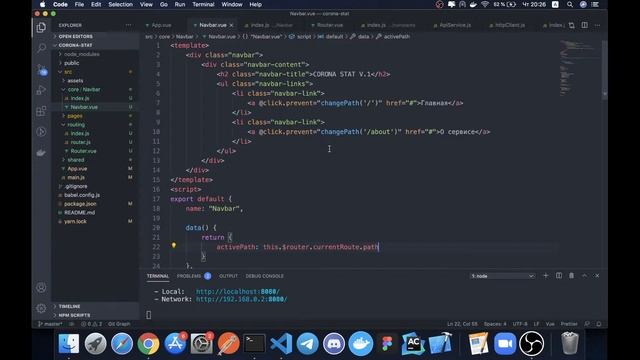
Task: Open the http://192.168.0.2:8080/ network link
Action: (241, 299)
